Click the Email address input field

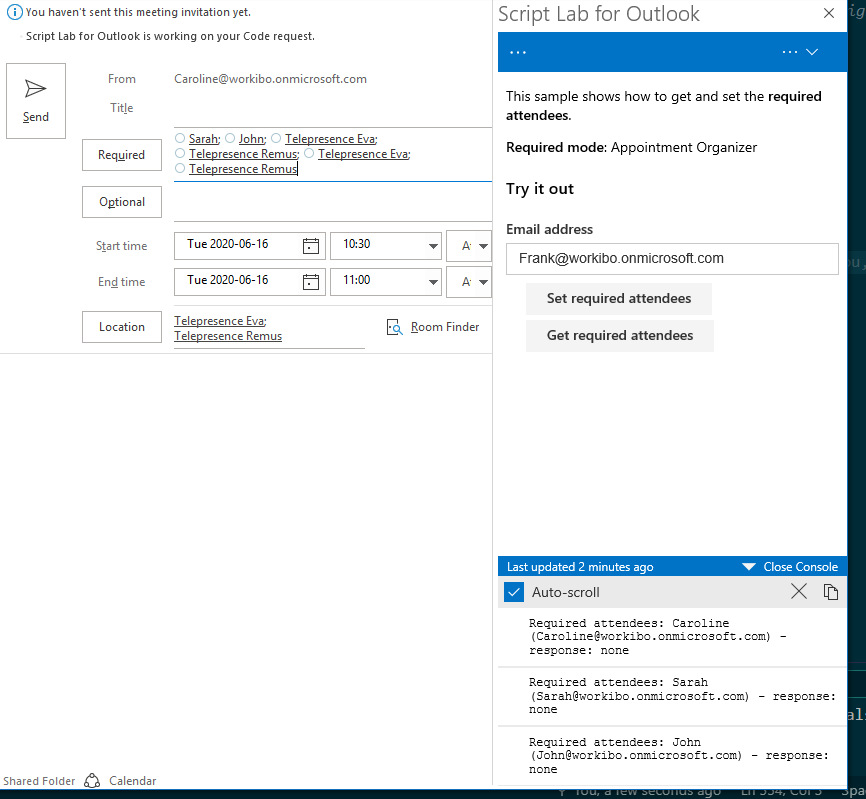[671, 258]
